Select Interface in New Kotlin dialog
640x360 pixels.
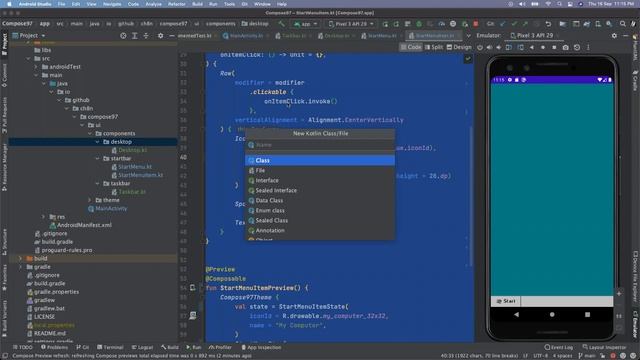(320, 180)
